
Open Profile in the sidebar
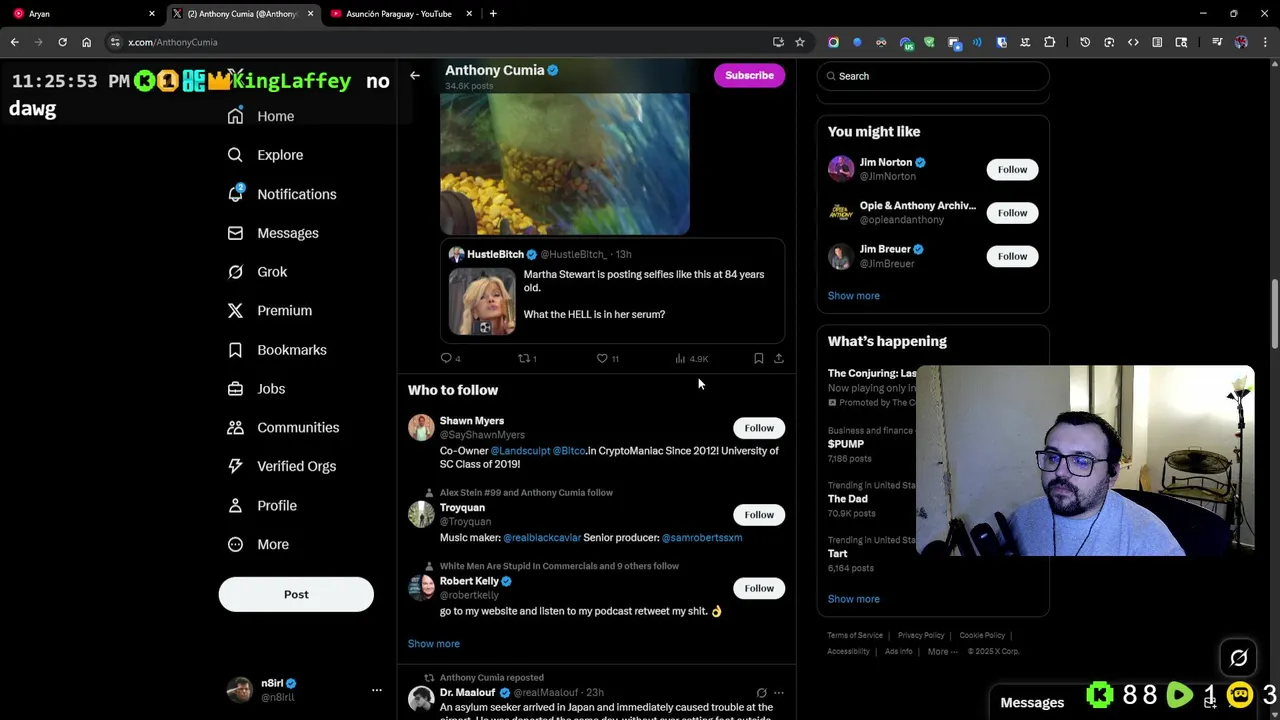coord(262,505)
